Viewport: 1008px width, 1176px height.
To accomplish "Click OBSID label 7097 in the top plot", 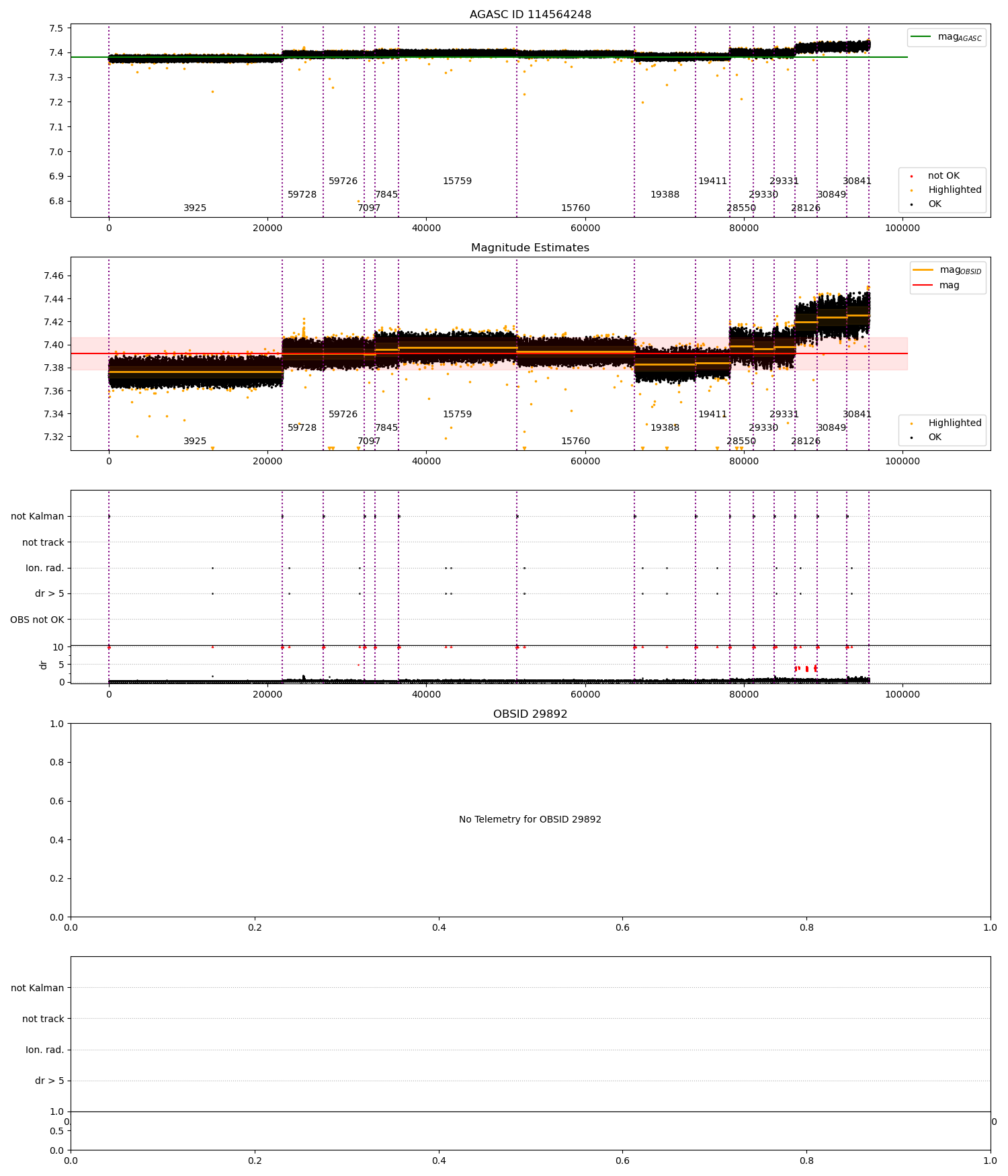I will 369,208.
